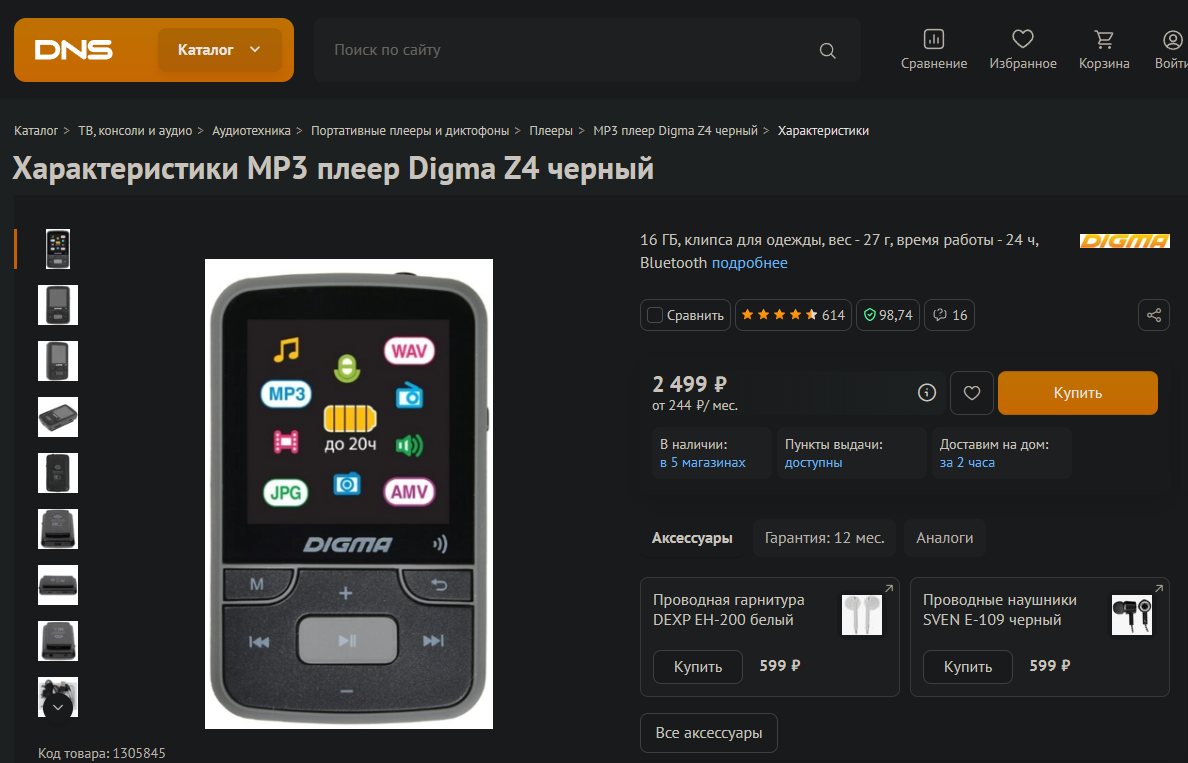Switch to the Гарантия: 12 мес. tab
The image size is (1188, 763).
click(x=824, y=538)
